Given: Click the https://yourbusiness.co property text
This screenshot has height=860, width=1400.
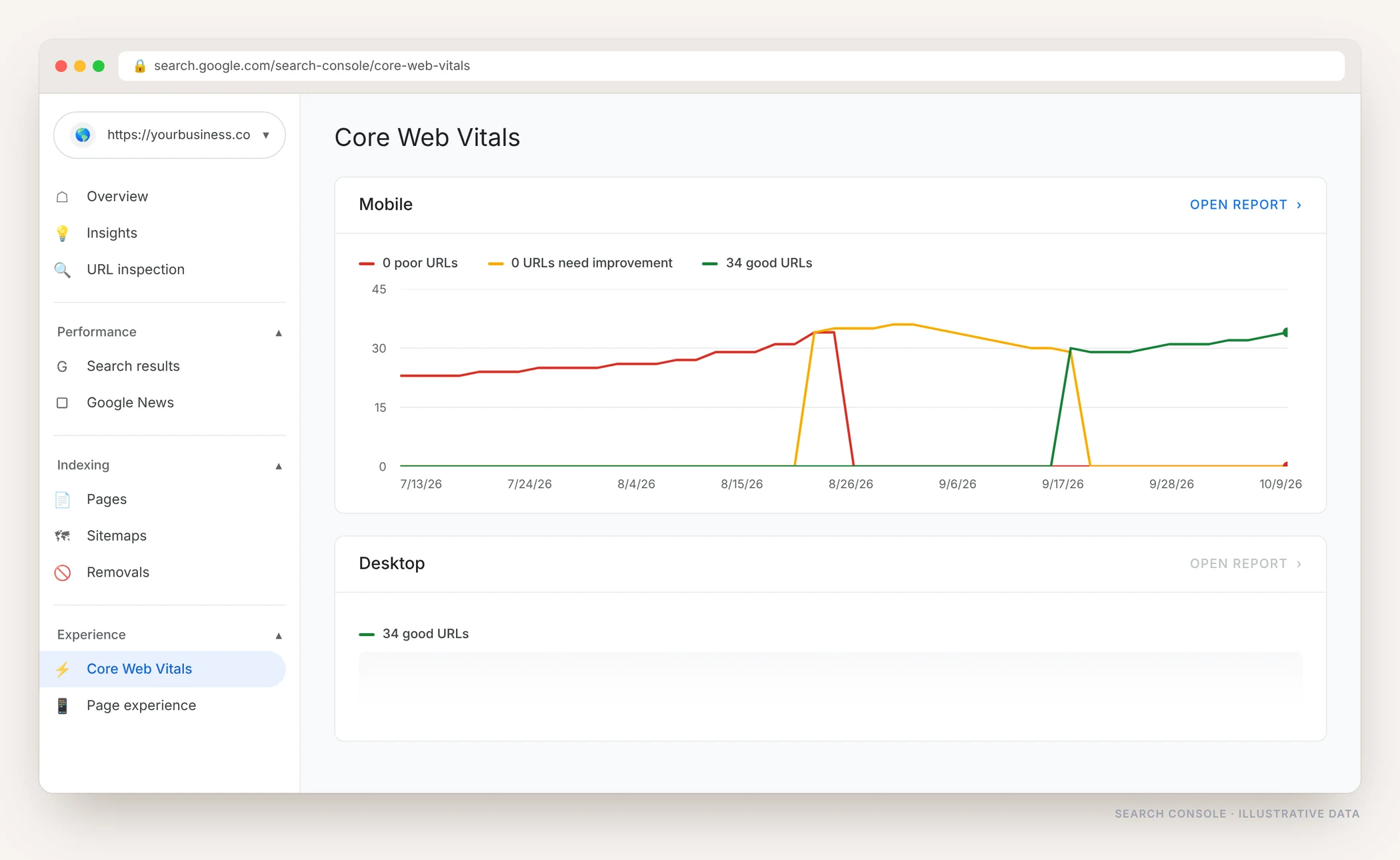Looking at the screenshot, I should click(179, 135).
